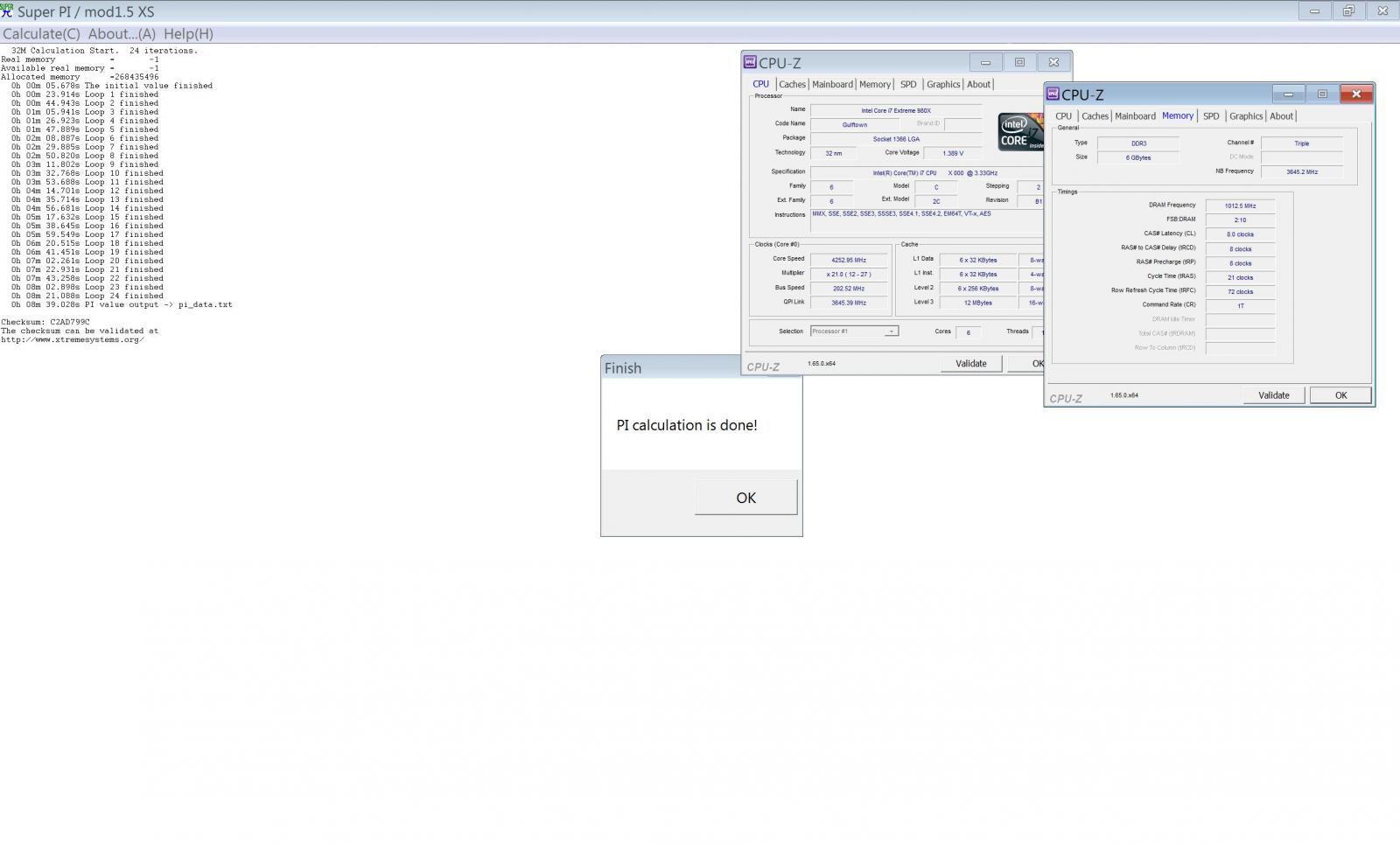
Task: Minimize the CPU-Z Memory window
Action: coord(1288,94)
